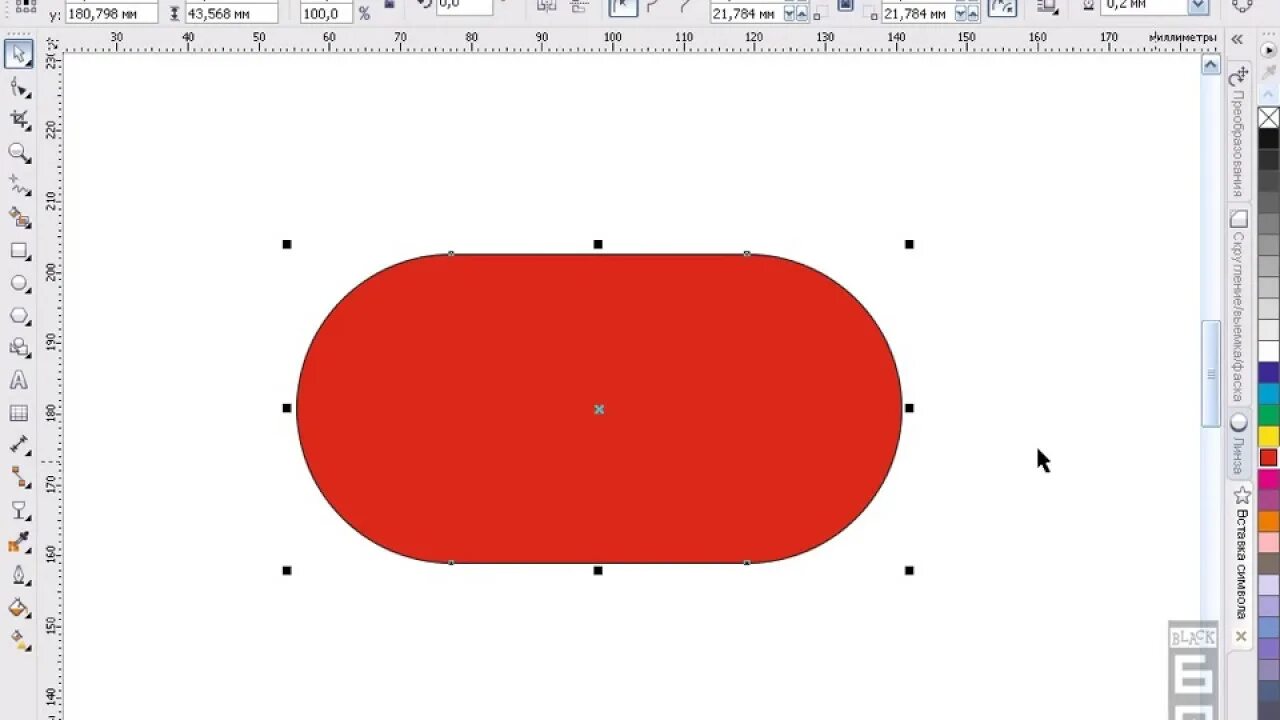
Task: Choose the Outline pen tool
Action: [19, 575]
